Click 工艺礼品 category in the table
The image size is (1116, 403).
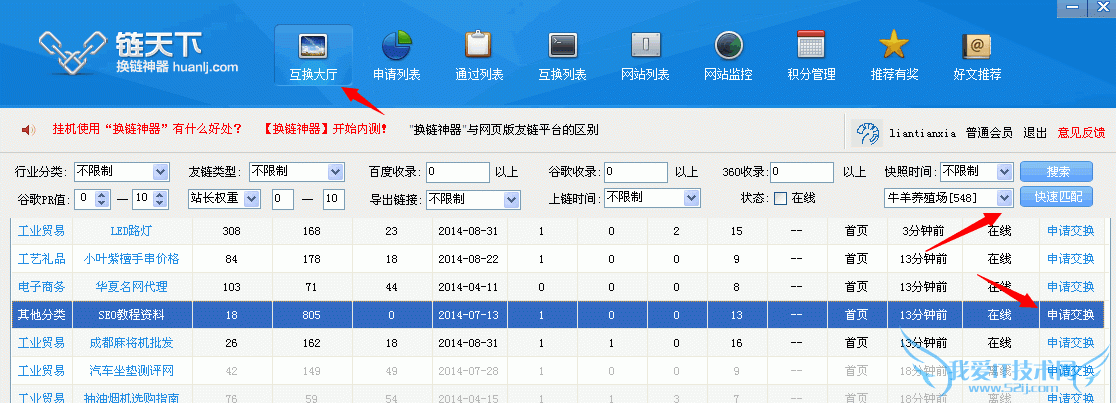pos(41,259)
